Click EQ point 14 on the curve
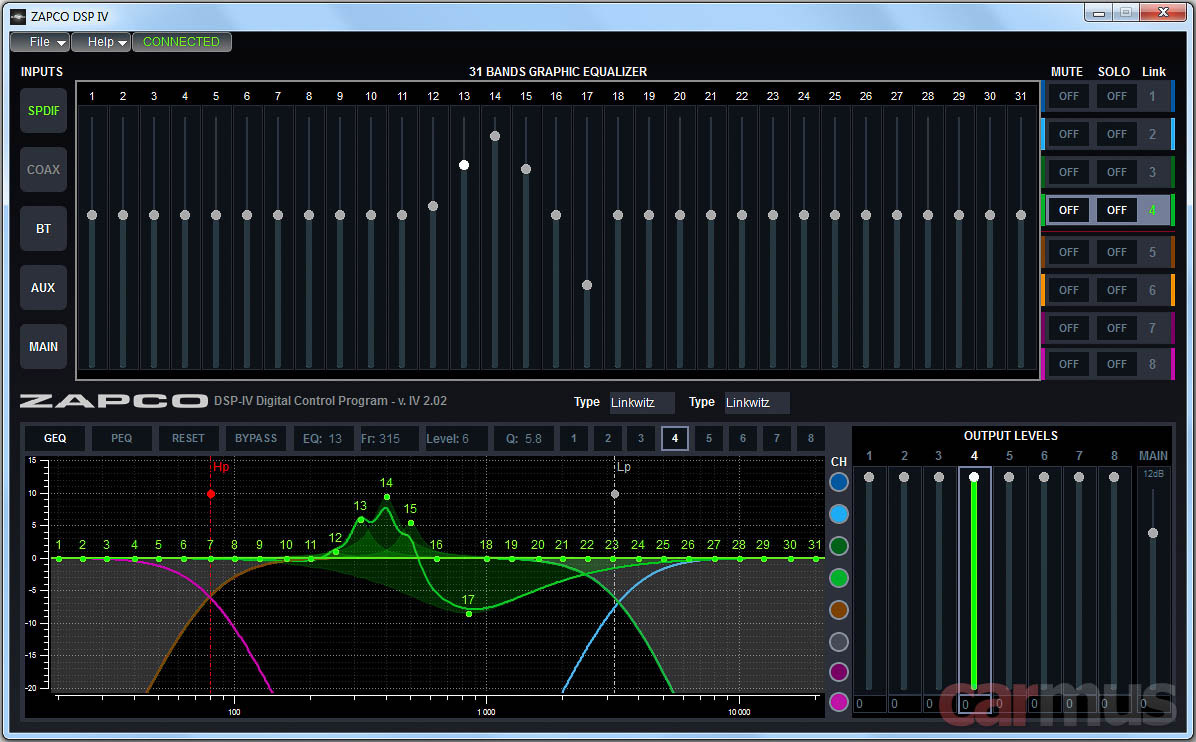Screen dimensions: 1196x742 387,497
